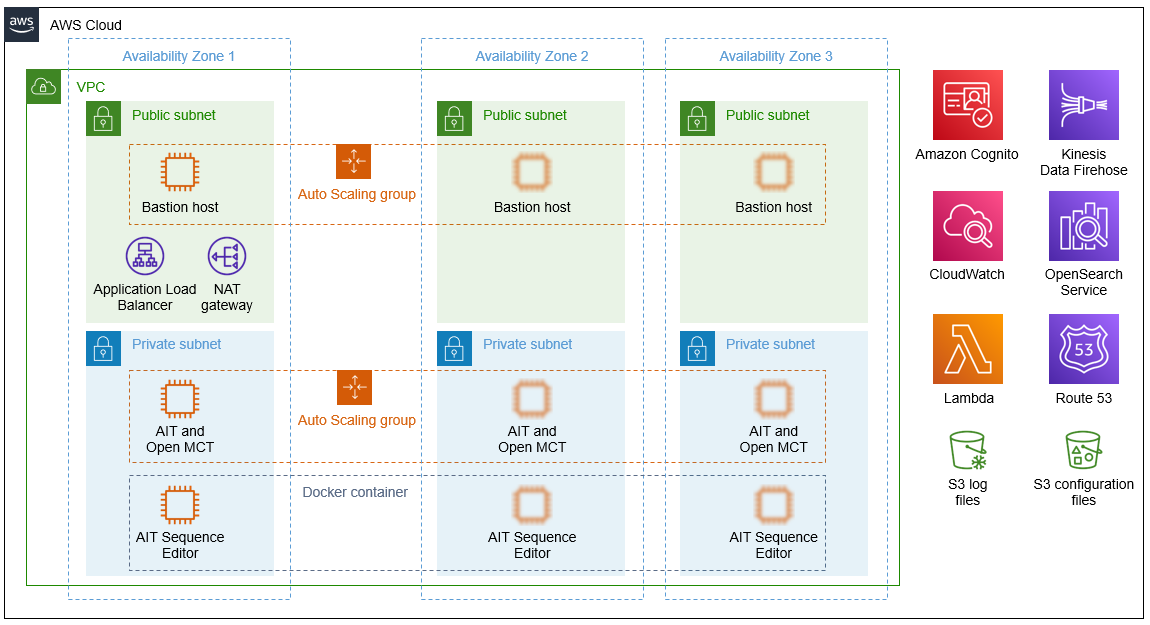
Task: Select 'AIT Sequence Editor' text in Zone 1
Action: 180,545
